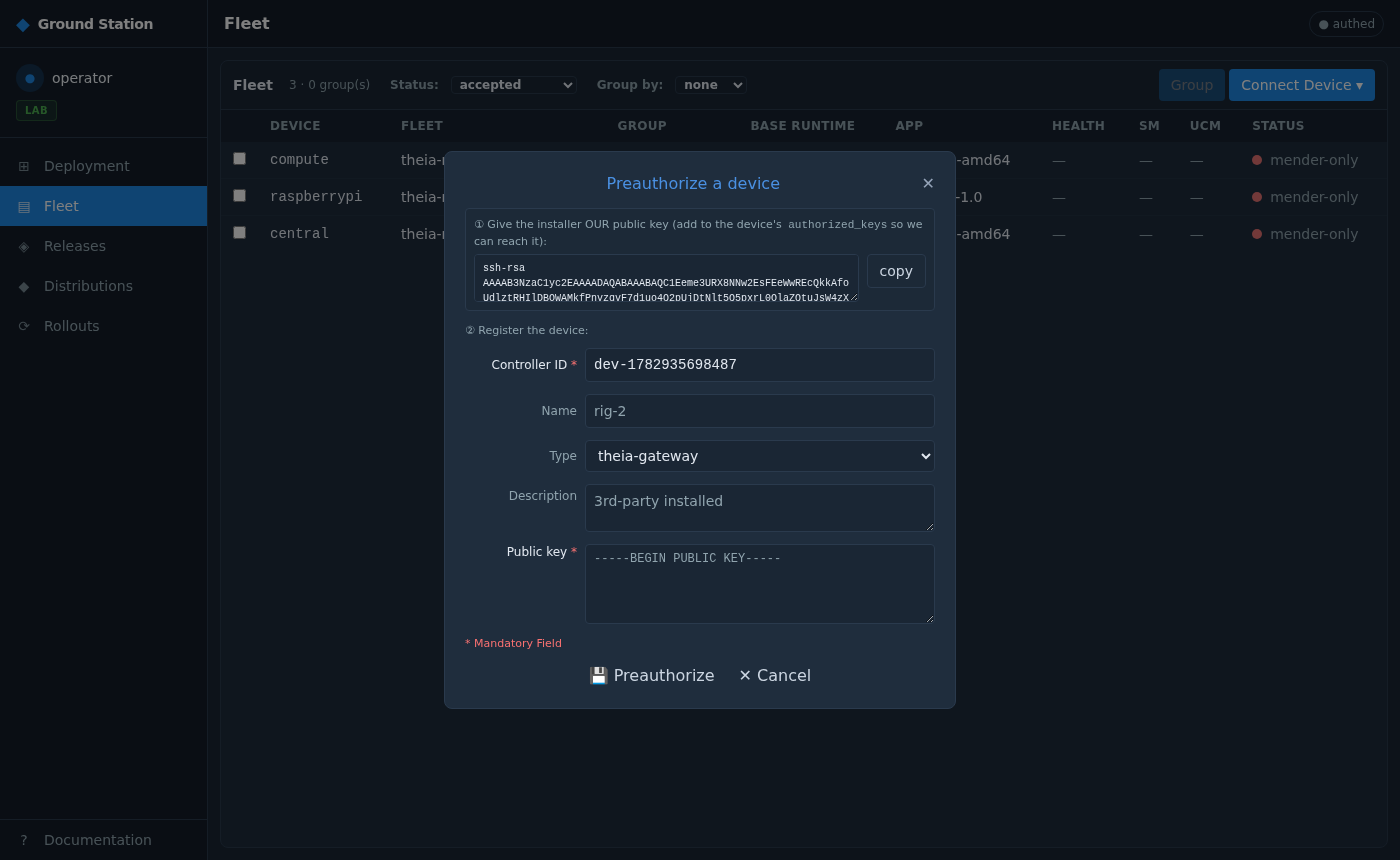Click the Public key text area
The height and width of the screenshot is (860, 1400).
[760, 584]
